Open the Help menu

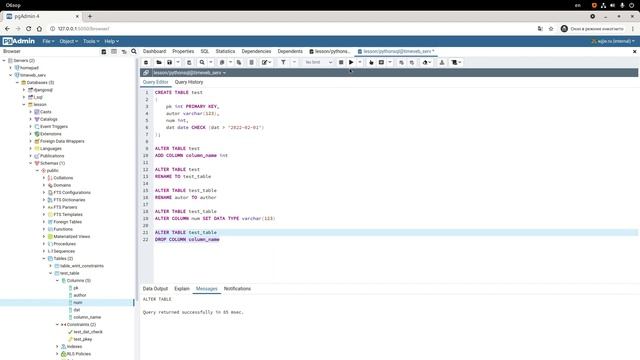coord(111,41)
